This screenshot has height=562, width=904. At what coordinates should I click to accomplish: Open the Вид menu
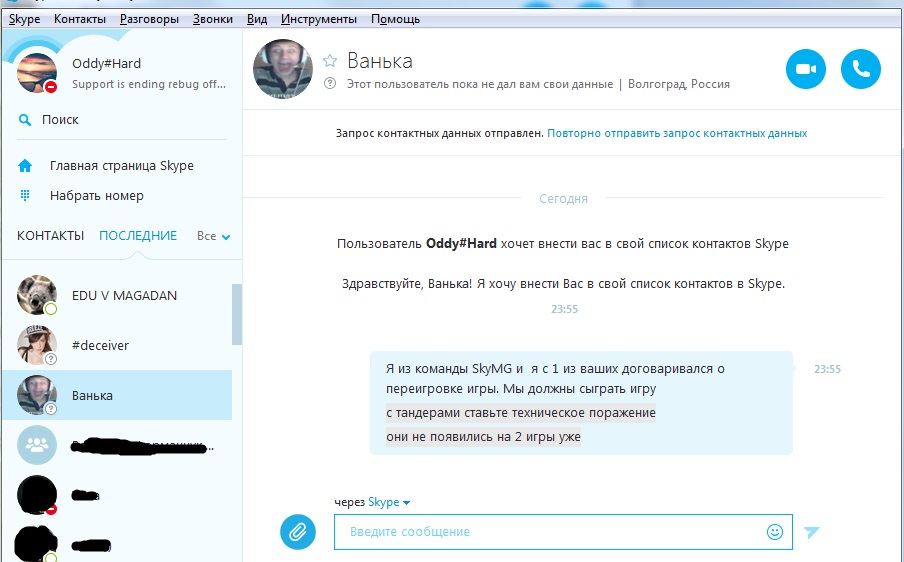point(257,19)
